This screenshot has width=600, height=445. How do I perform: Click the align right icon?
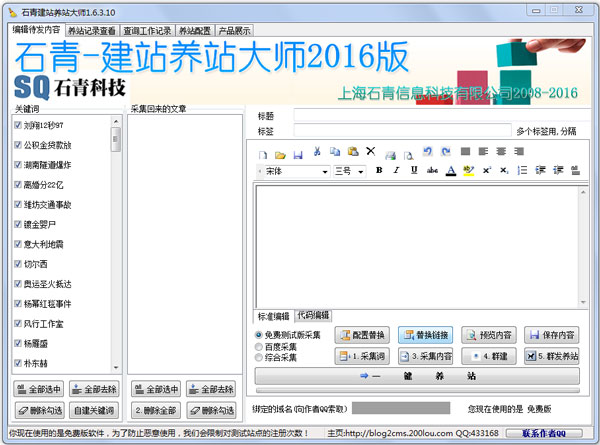tap(519, 151)
